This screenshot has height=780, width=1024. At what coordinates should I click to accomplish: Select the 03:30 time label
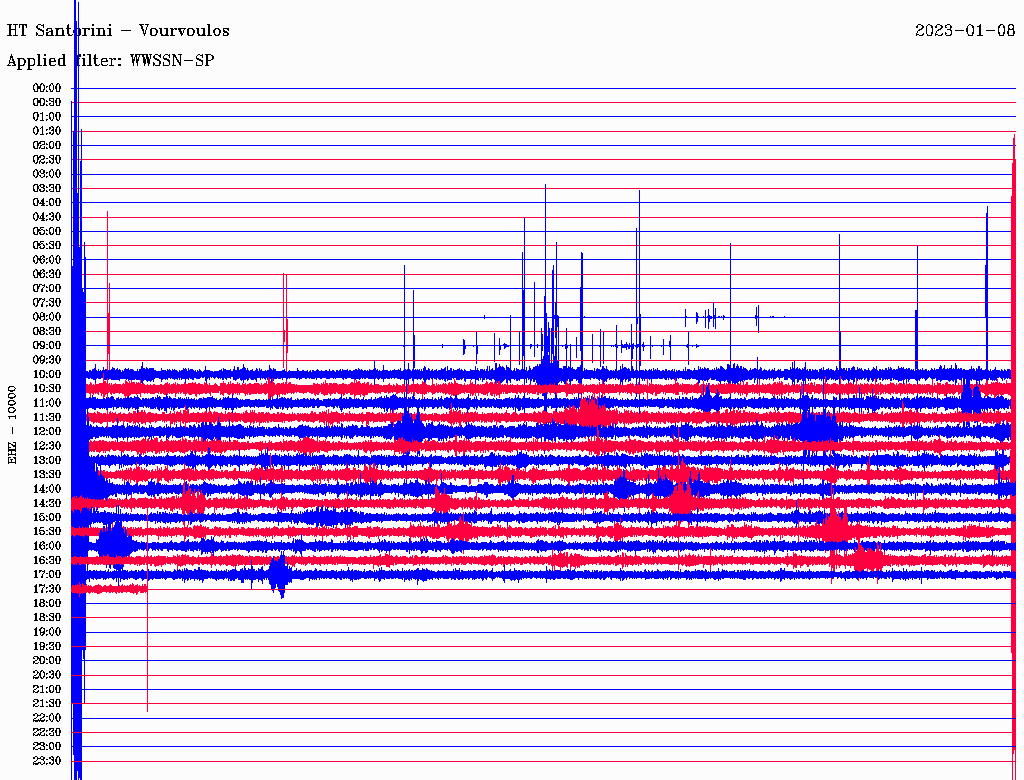click(47, 189)
